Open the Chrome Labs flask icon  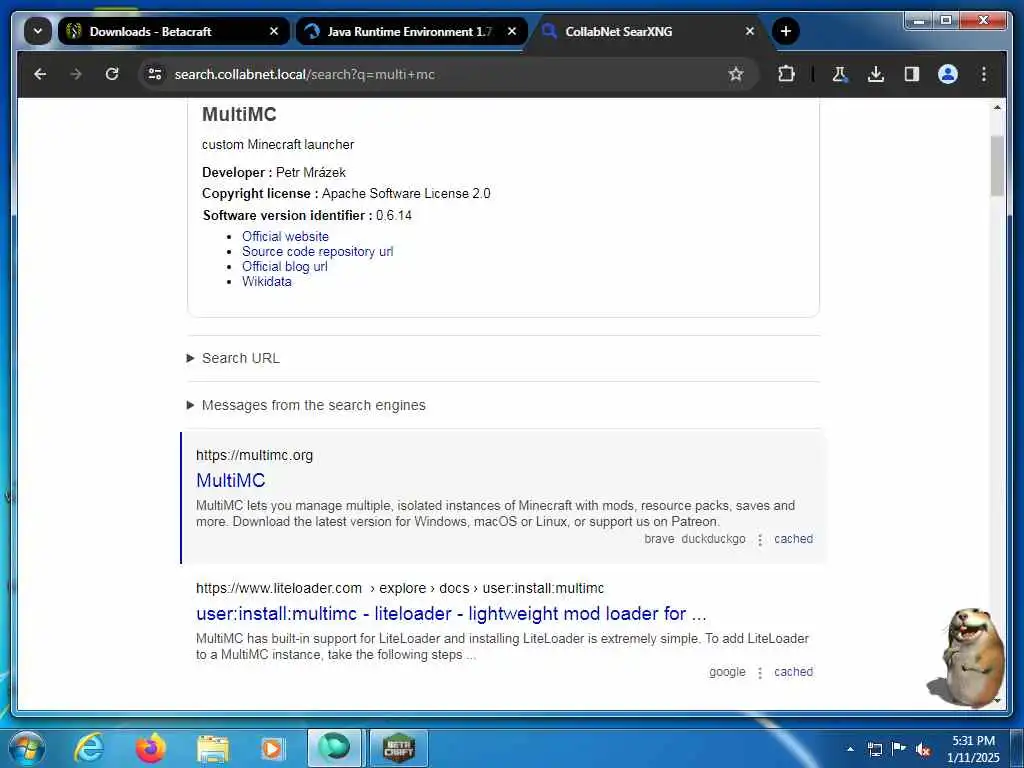(x=840, y=74)
